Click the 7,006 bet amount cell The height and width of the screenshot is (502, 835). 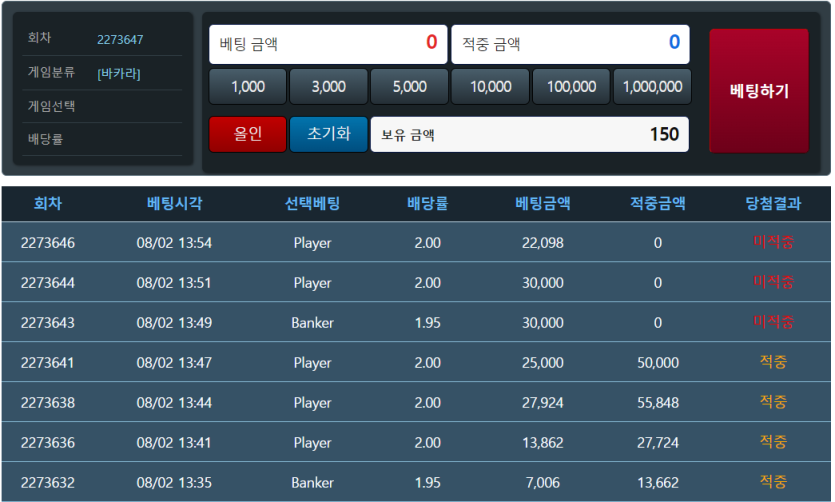pyautogui.click(x=543, y=482)
